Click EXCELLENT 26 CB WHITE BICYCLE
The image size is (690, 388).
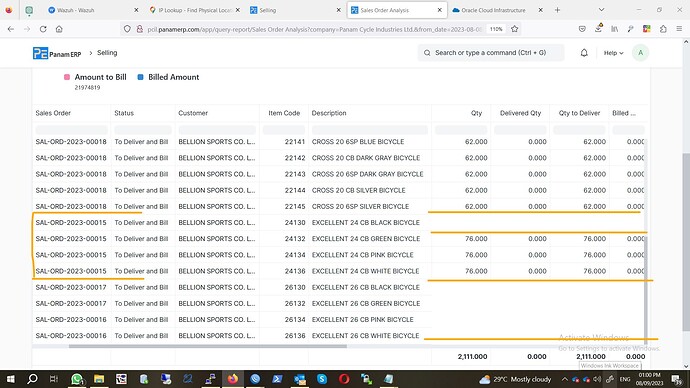coord(365,336)
